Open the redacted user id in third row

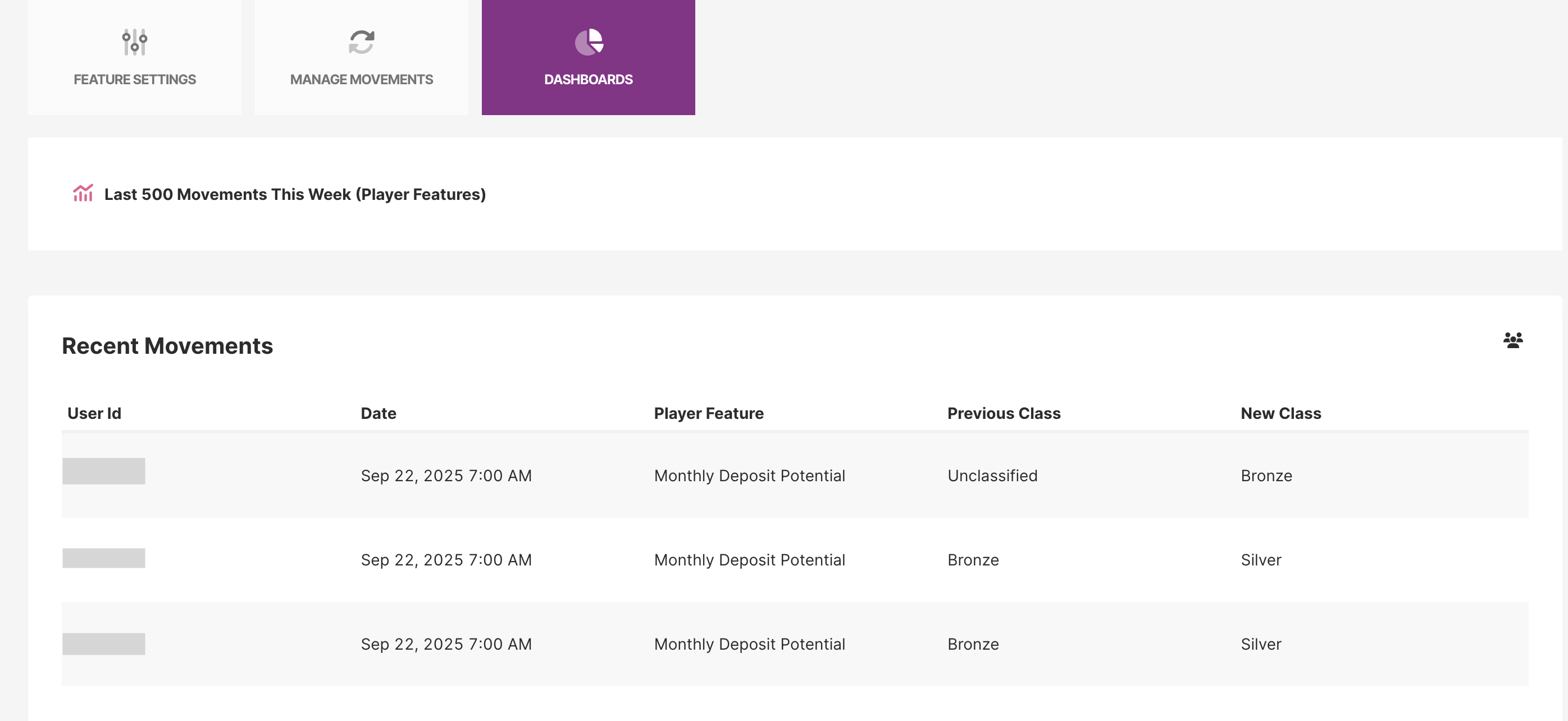[104, 644]
